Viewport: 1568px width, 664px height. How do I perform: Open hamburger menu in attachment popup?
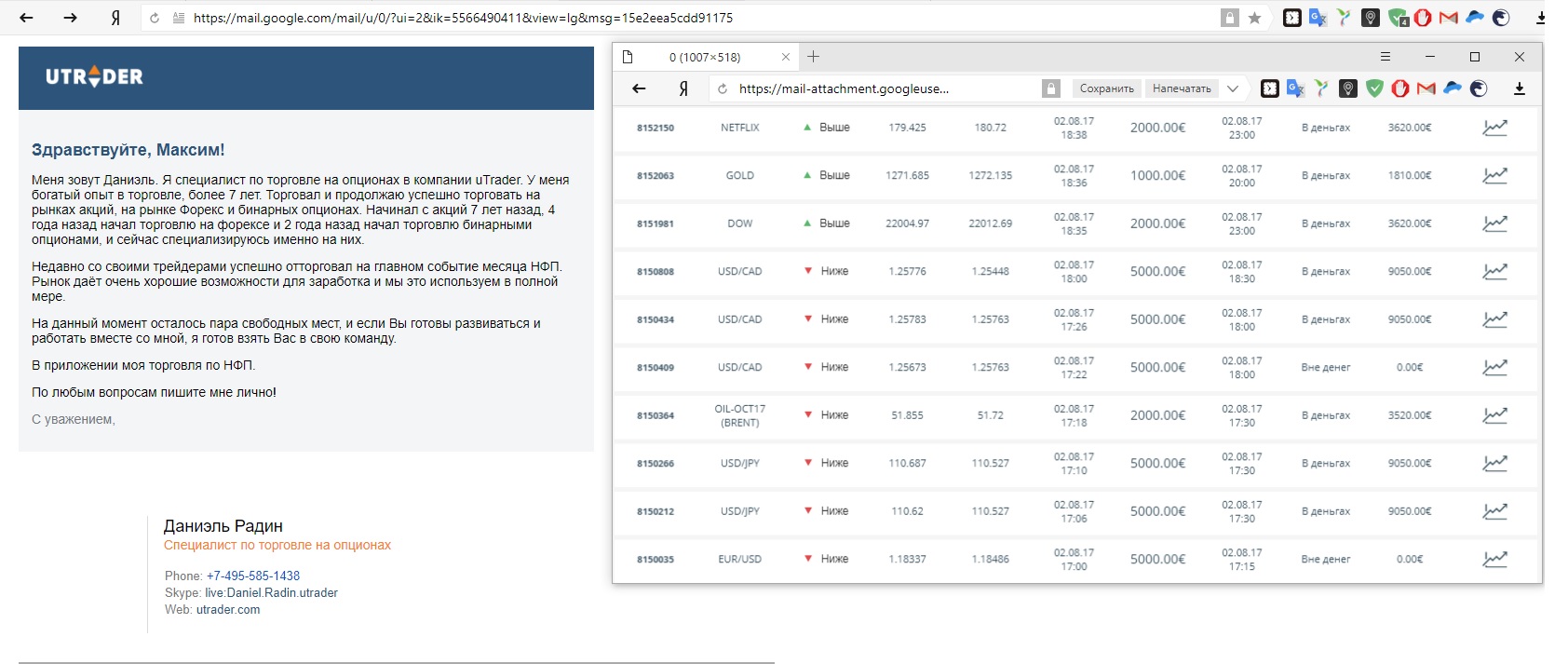[1385, 57]
